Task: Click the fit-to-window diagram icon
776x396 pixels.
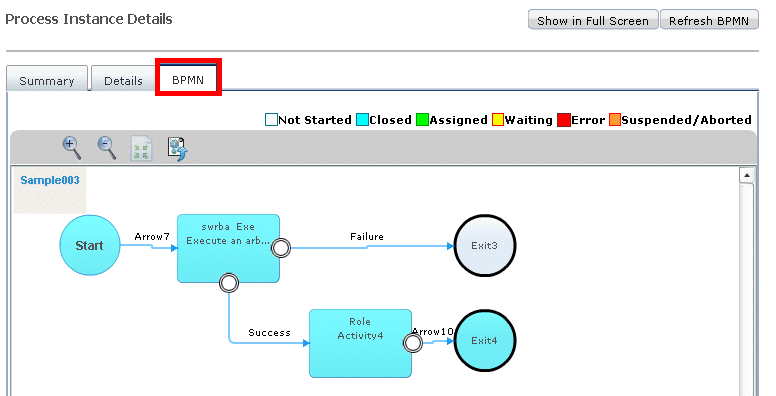Action: point(142,149)
